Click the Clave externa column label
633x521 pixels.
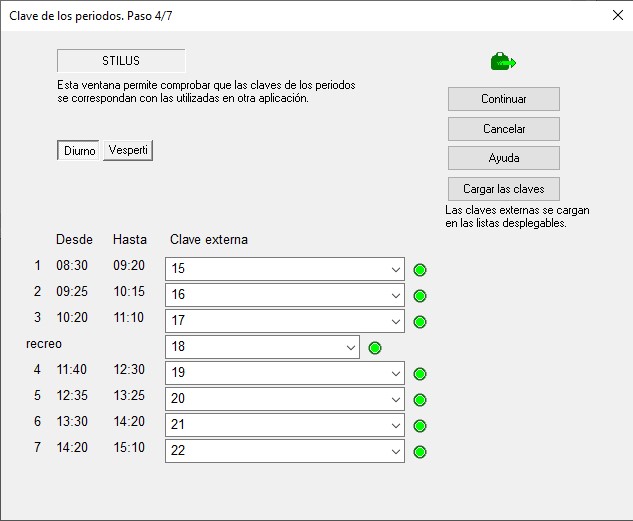click(x=209, y=239)
